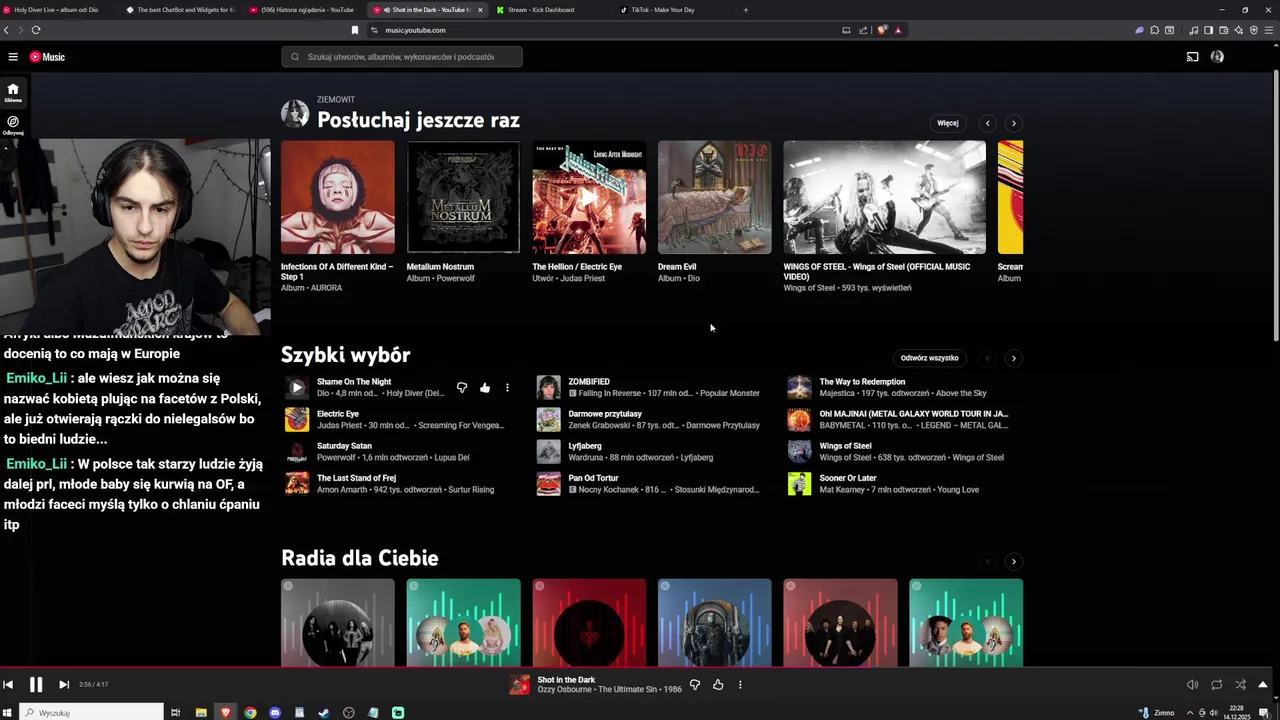Open the Infections Of A Different Kind album cover
1280x720 pixels.
(x=338, y=197)
